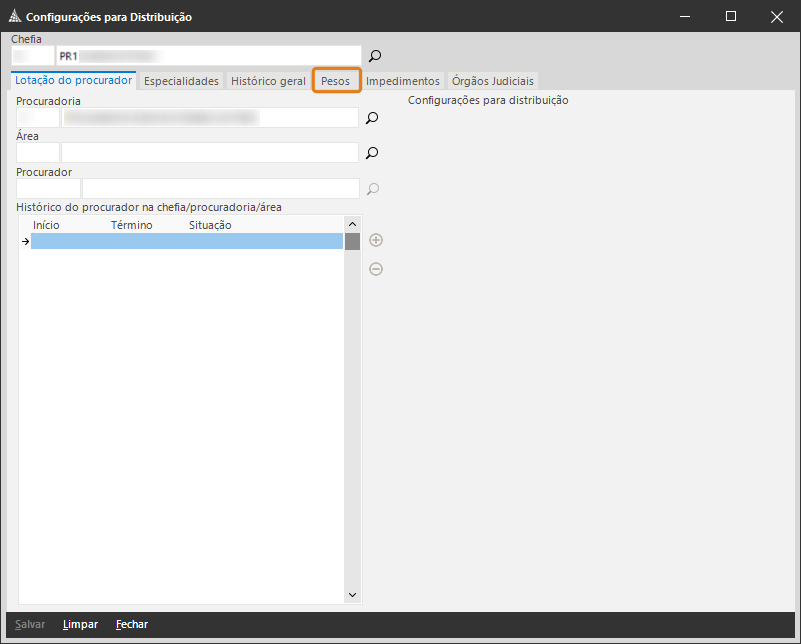
Task: Click the remove row minus icon
Action: tap(376, 269)
